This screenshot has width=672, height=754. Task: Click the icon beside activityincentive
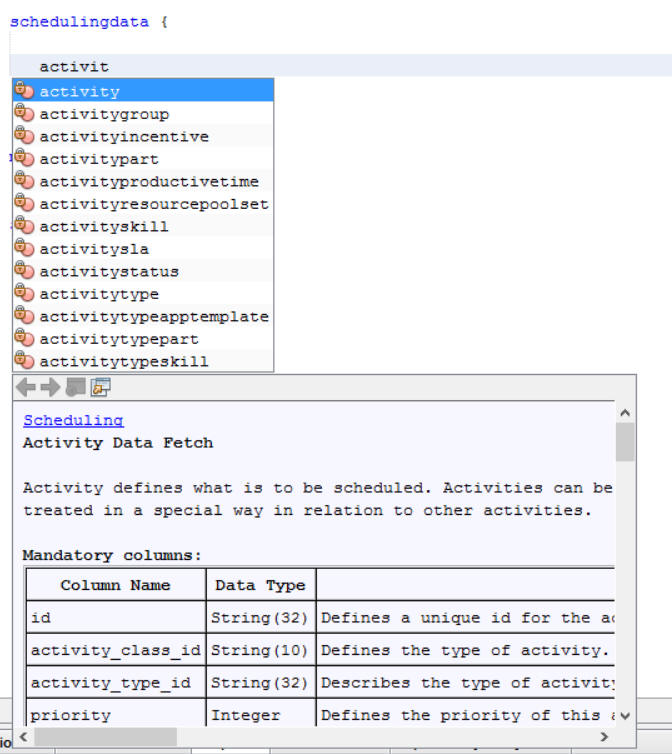pos(25,136)
